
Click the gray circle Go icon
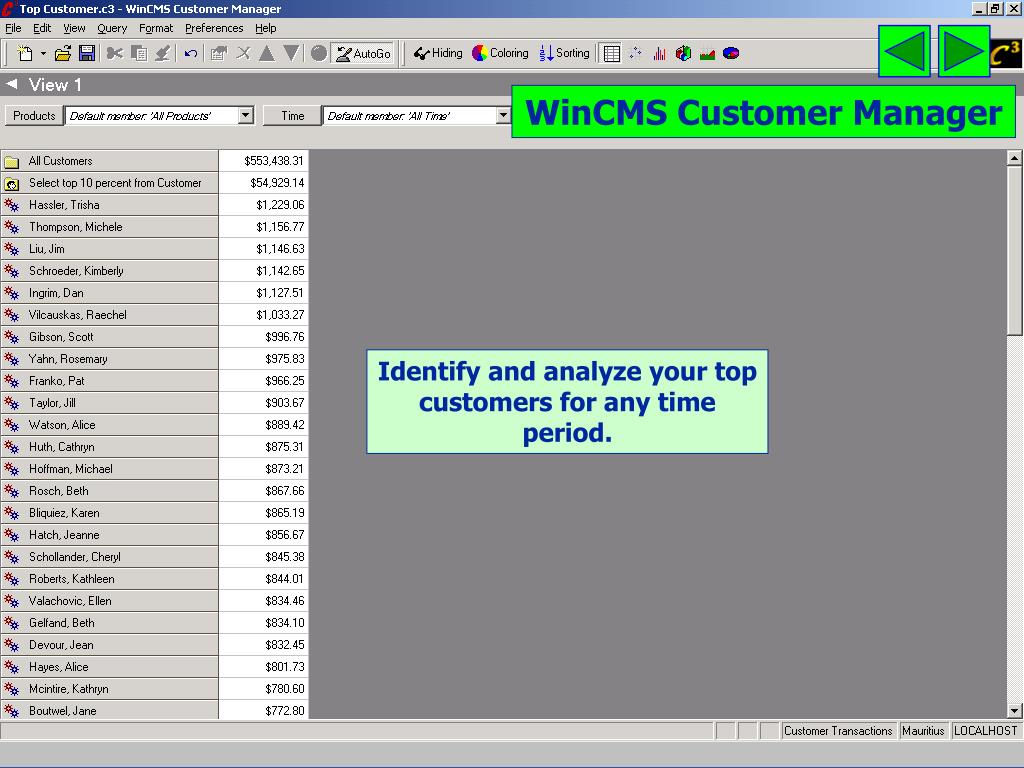point(319,54)
